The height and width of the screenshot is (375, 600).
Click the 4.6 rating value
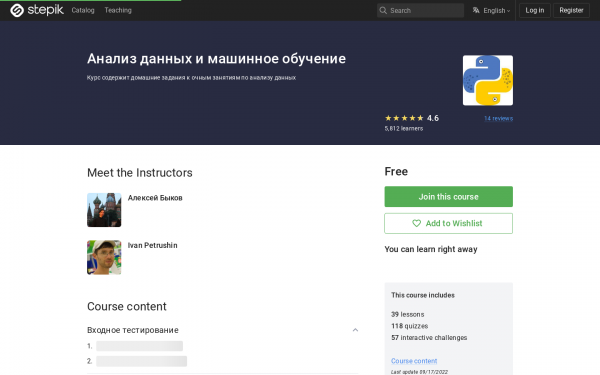[433, 118]
